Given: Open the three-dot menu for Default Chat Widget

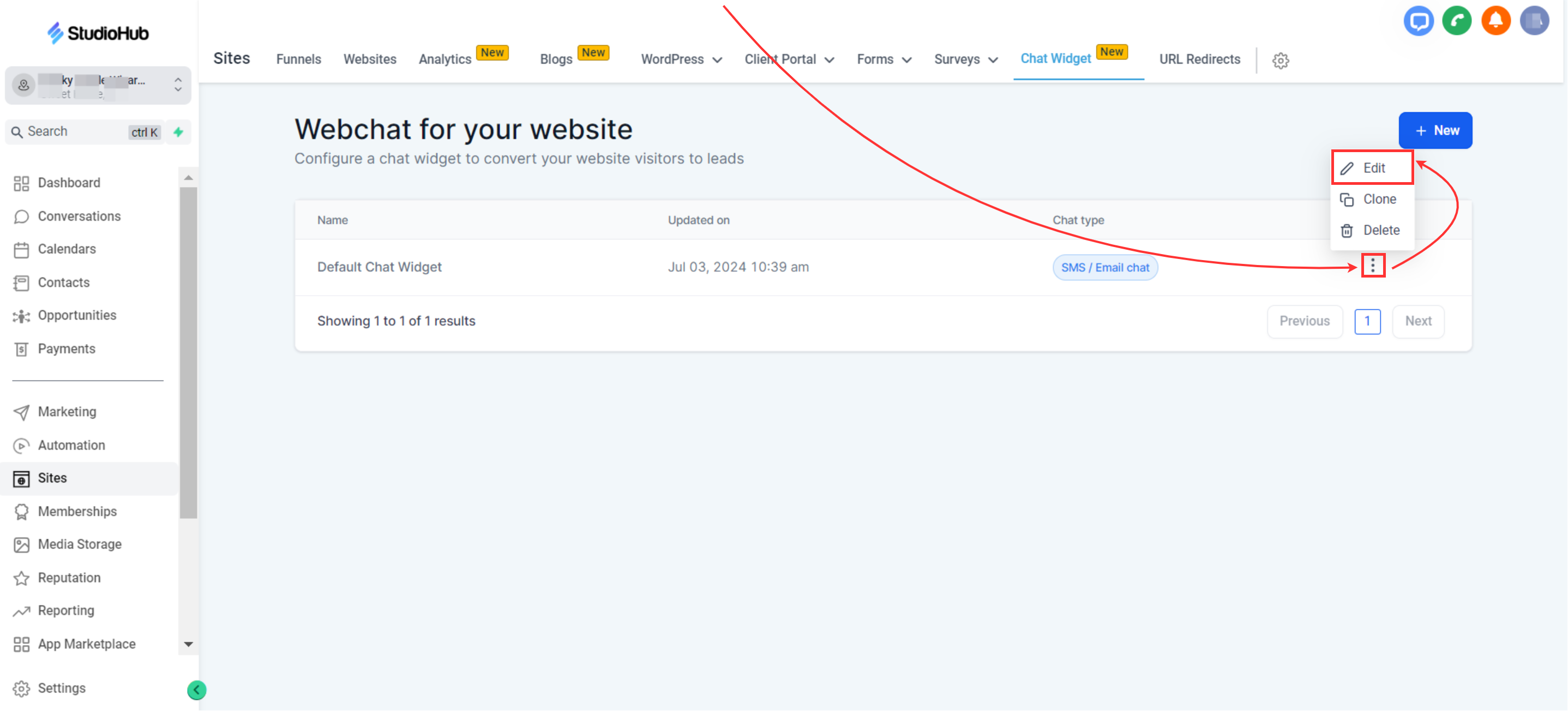Looking at the screenshot, I should click(1372, 266).
